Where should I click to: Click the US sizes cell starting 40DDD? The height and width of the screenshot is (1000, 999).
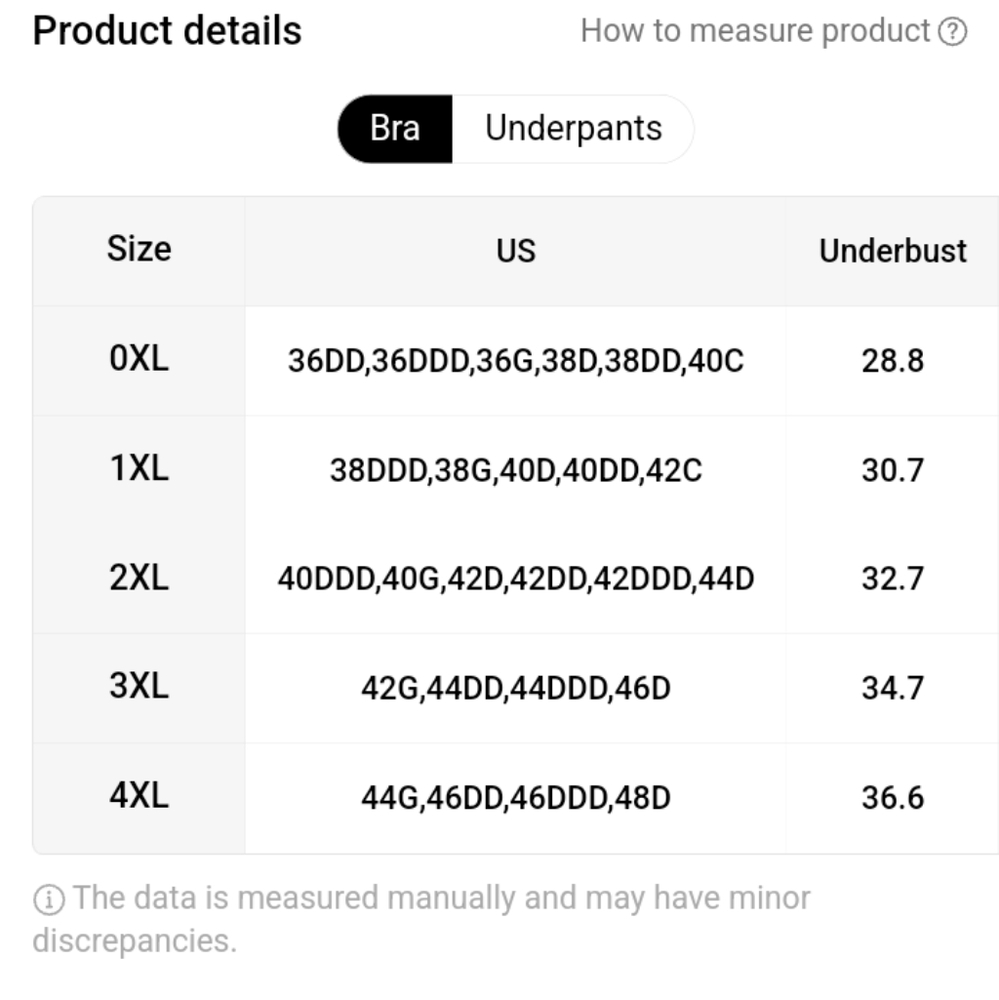click(515, 579)
